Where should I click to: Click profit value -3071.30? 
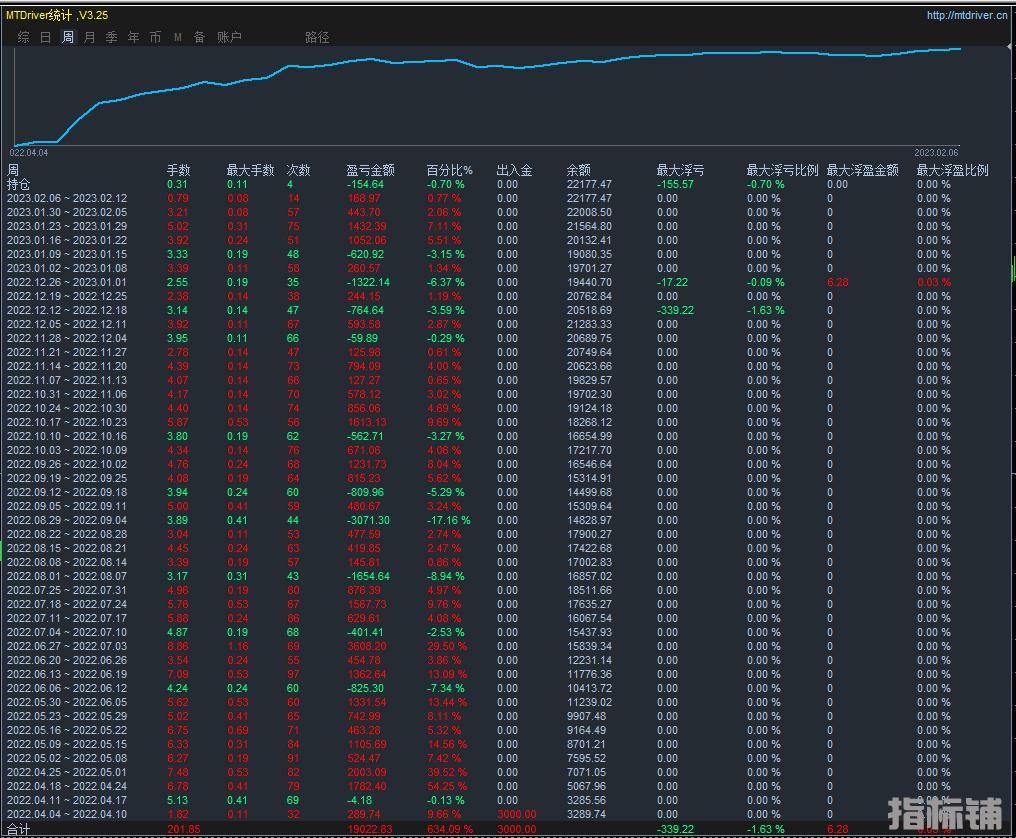click(x=368, y=520)
